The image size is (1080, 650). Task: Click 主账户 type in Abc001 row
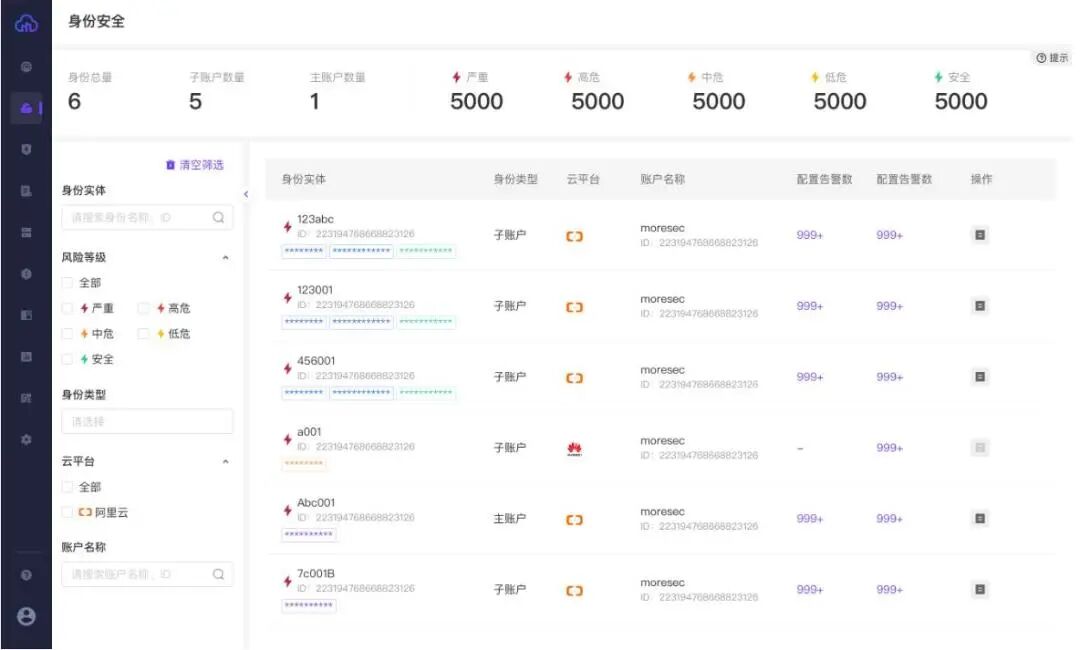pyautogui.click(x=510, y=518)
